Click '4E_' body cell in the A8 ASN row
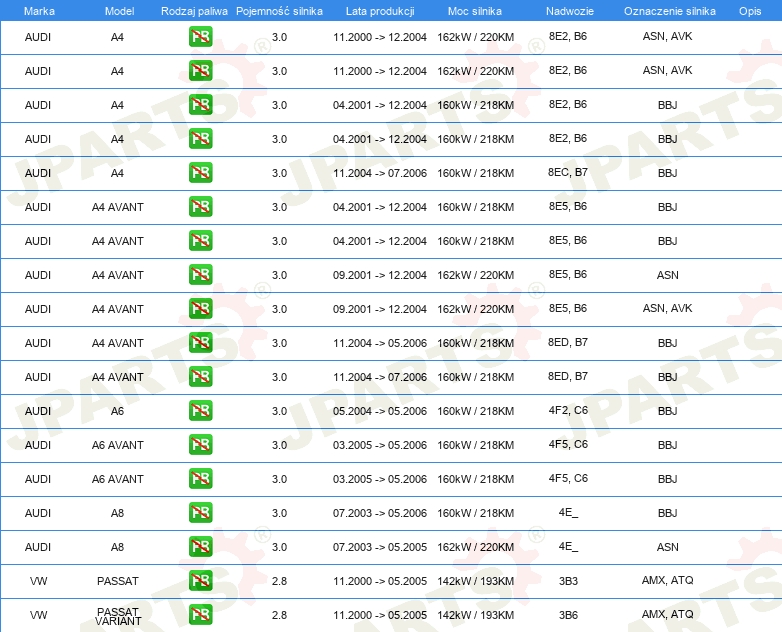The height and width of the screenshot is (632, 782). (x=568, y=547)
